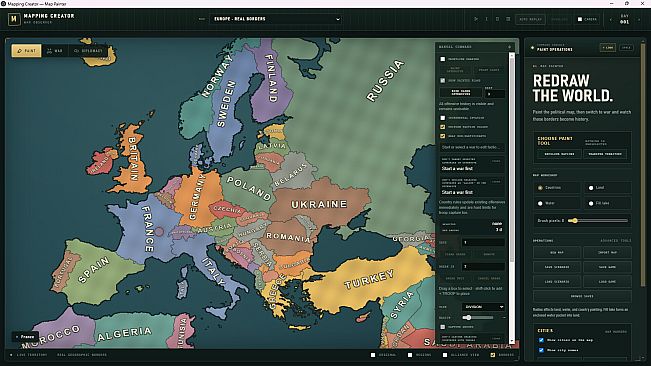Click the 'Live territory' status text
The image size is (651, 366).
(x=32, y=355)
